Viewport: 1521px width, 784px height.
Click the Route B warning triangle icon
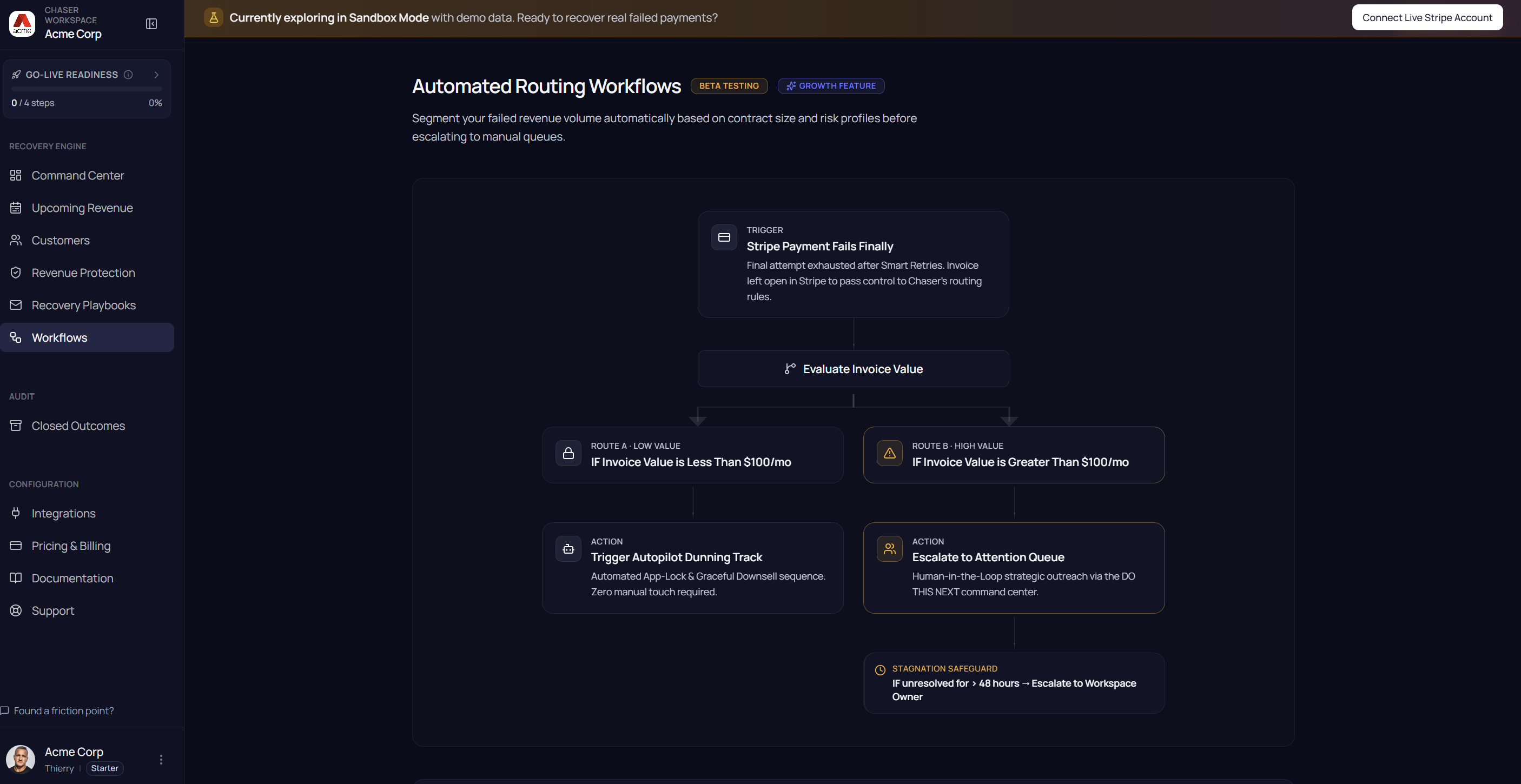pos(890,454)
